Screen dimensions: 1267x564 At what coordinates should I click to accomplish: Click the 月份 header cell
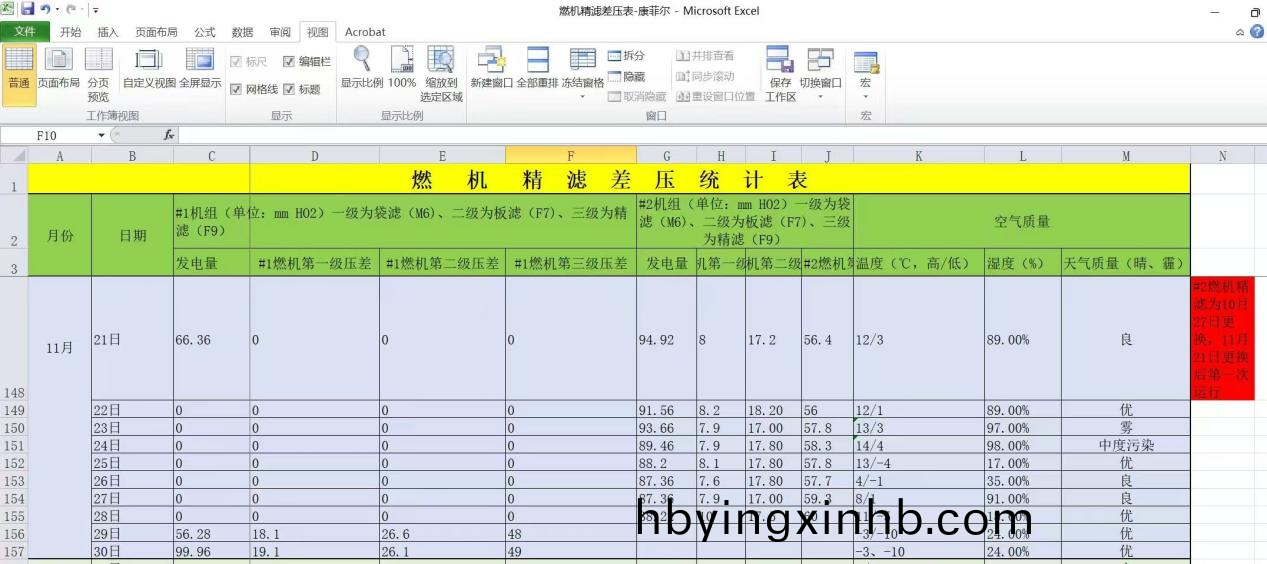60,235
